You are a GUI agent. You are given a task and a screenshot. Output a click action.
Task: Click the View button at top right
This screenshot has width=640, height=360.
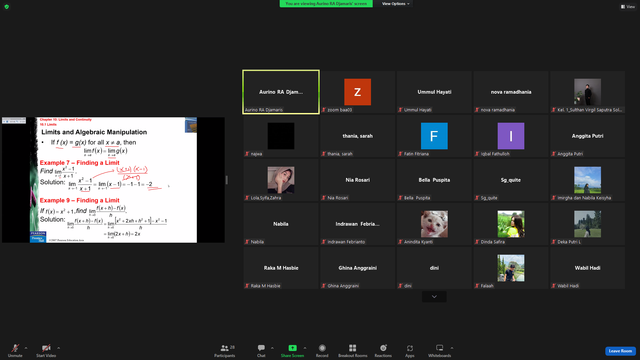tap(628, 7)
